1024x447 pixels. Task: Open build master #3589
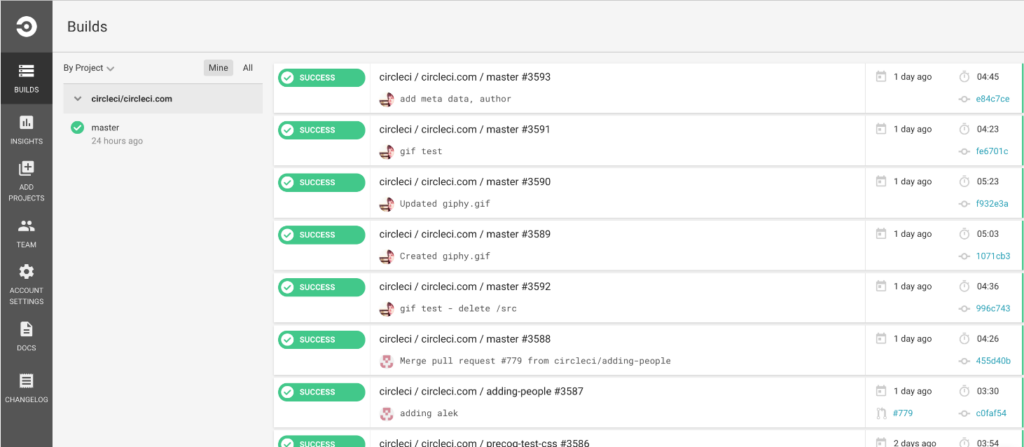[x=464, y=234]
